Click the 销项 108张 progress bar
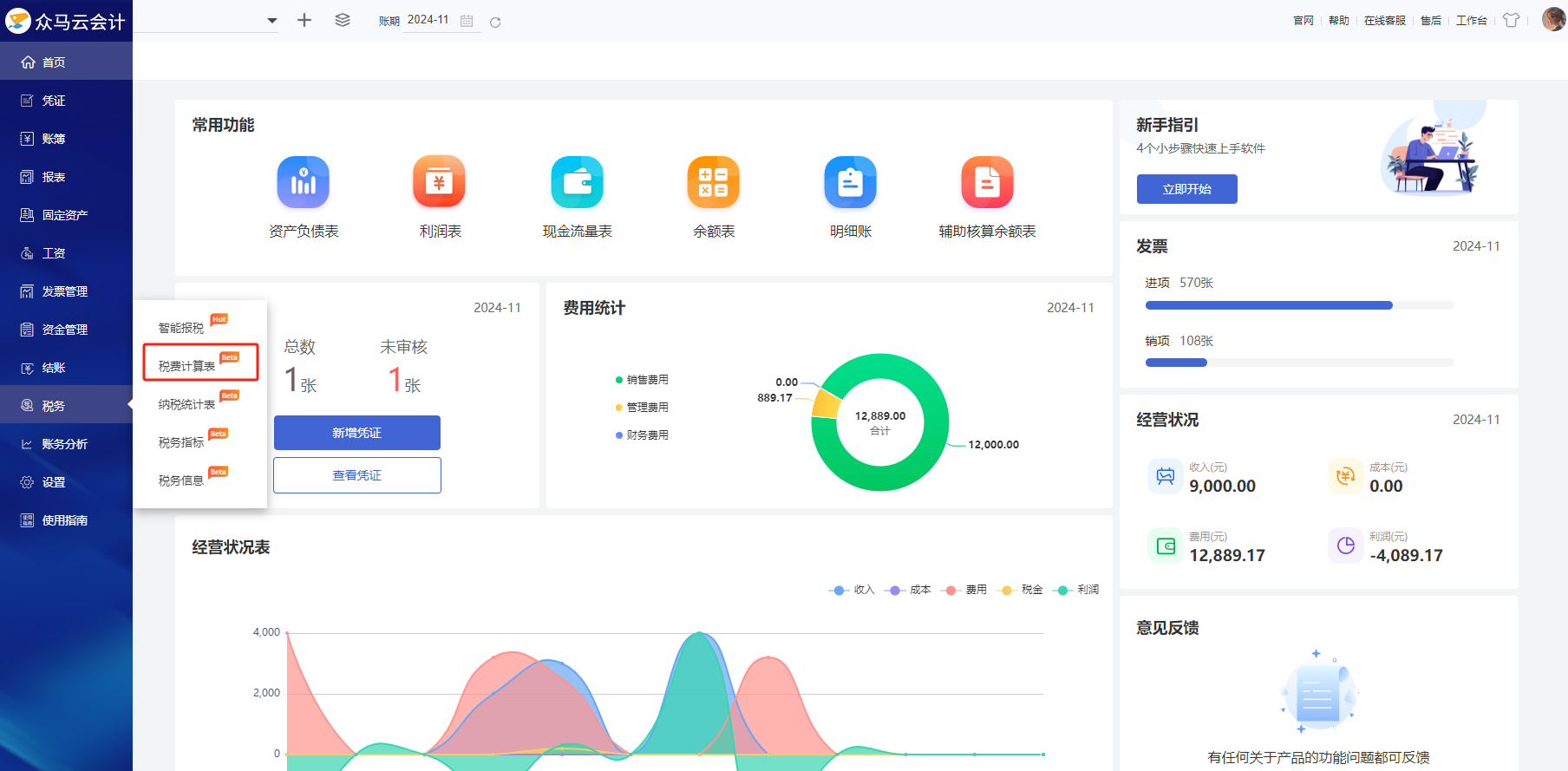The height and width of the screenshot is (771, 1568). click(1299, 363)
